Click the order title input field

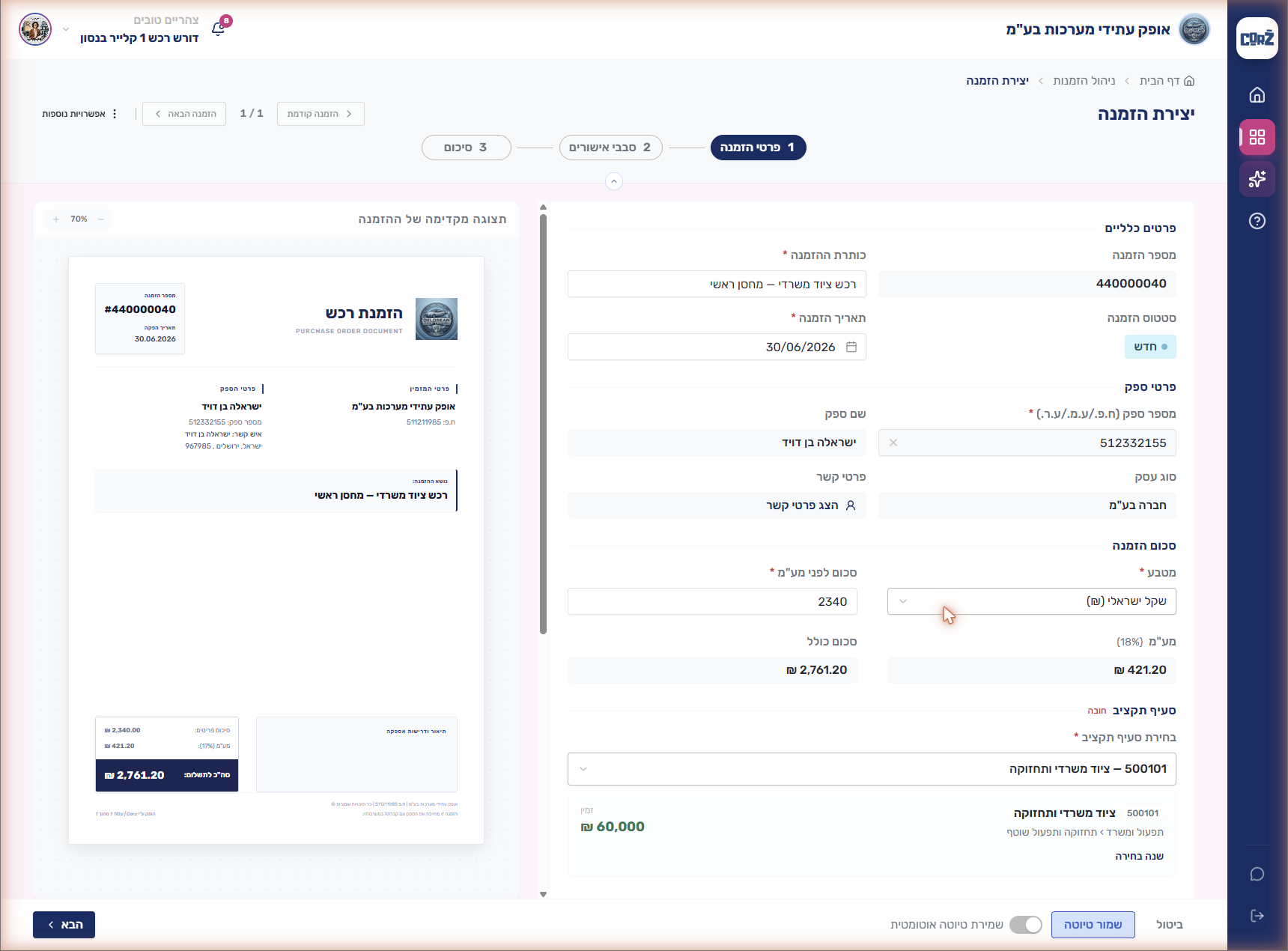click(717, 284)
